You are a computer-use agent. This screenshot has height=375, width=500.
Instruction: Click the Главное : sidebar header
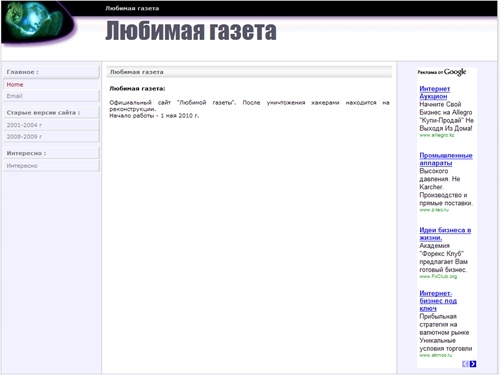pos(52,72)
